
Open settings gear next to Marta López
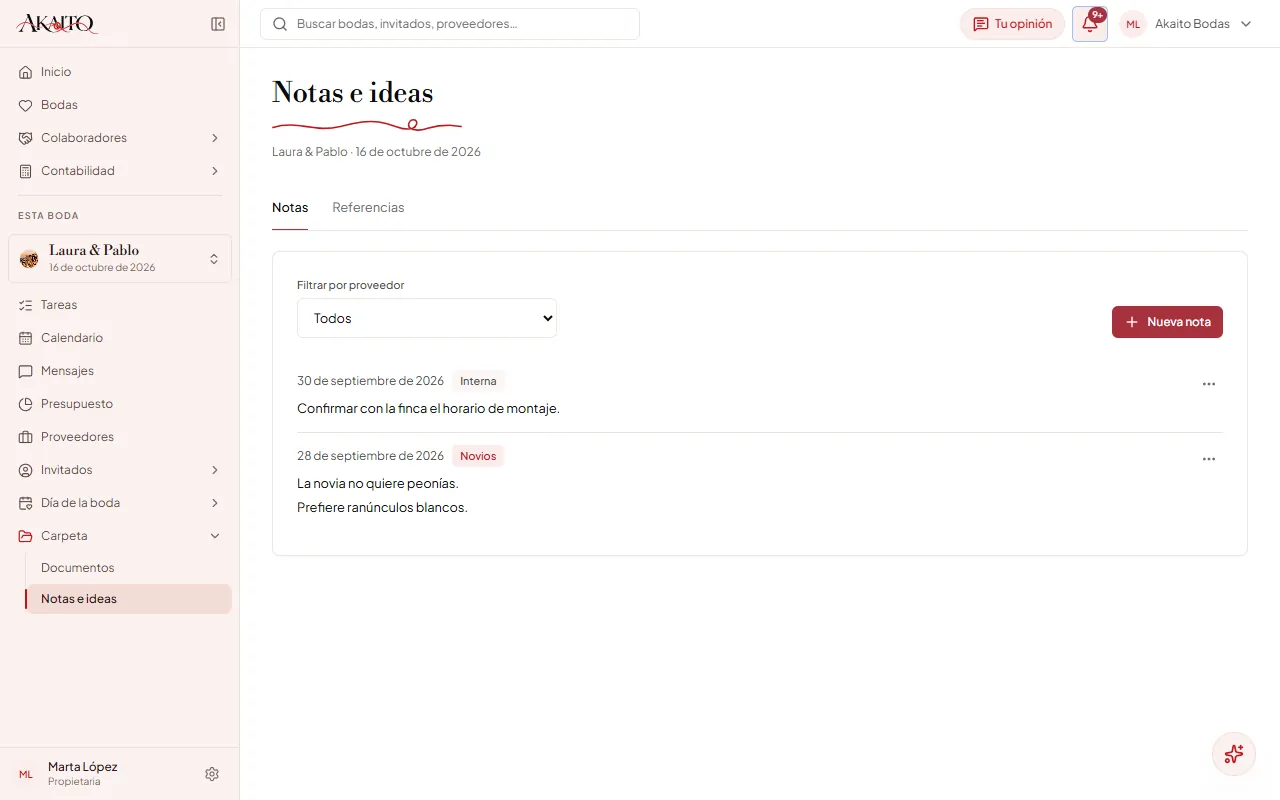tap(212, 774)
